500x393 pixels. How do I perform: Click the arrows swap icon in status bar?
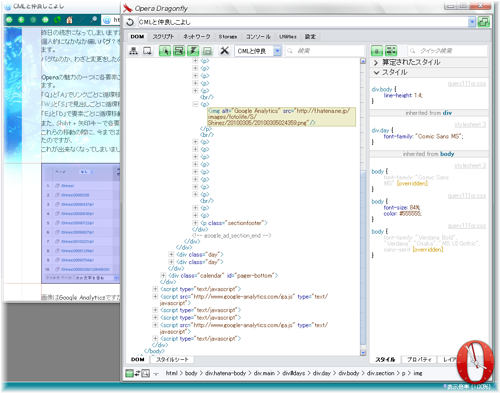(138, 373)
